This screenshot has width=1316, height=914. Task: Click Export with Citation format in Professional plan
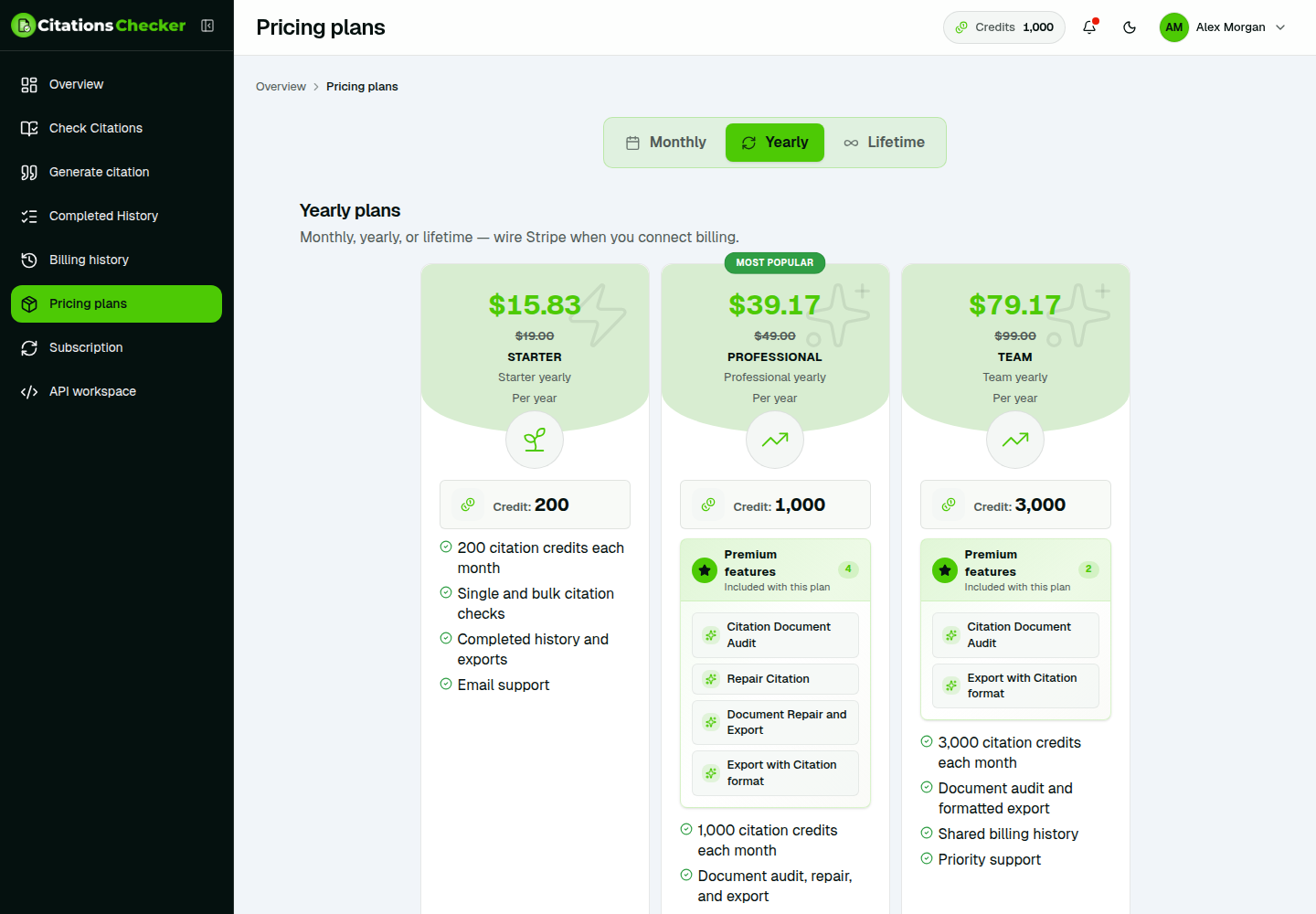tap(775, 773)
